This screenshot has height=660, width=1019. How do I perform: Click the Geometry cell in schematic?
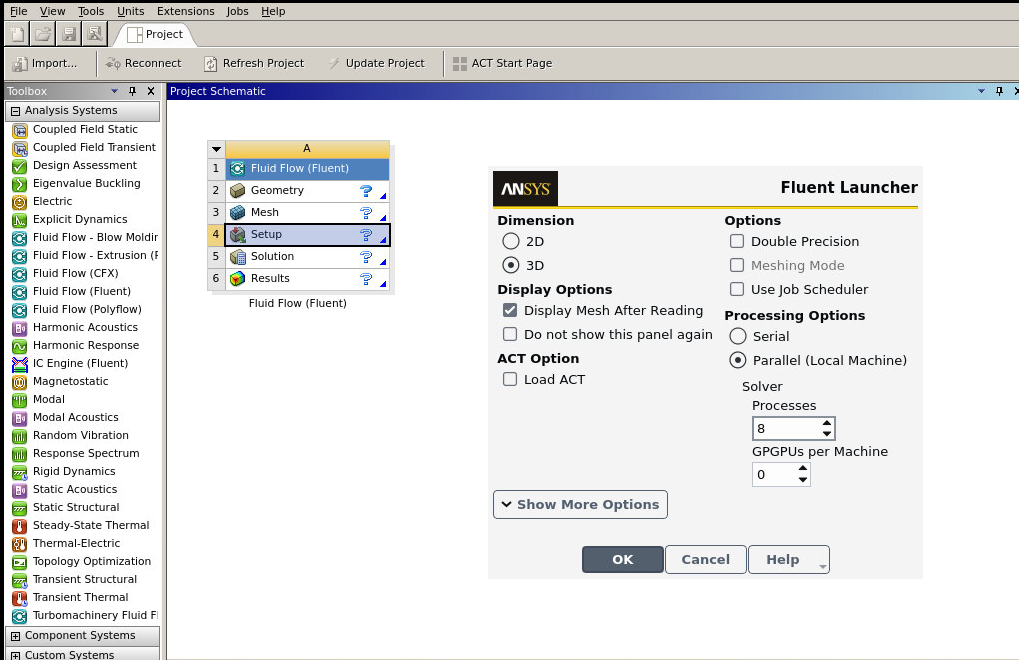307,190
